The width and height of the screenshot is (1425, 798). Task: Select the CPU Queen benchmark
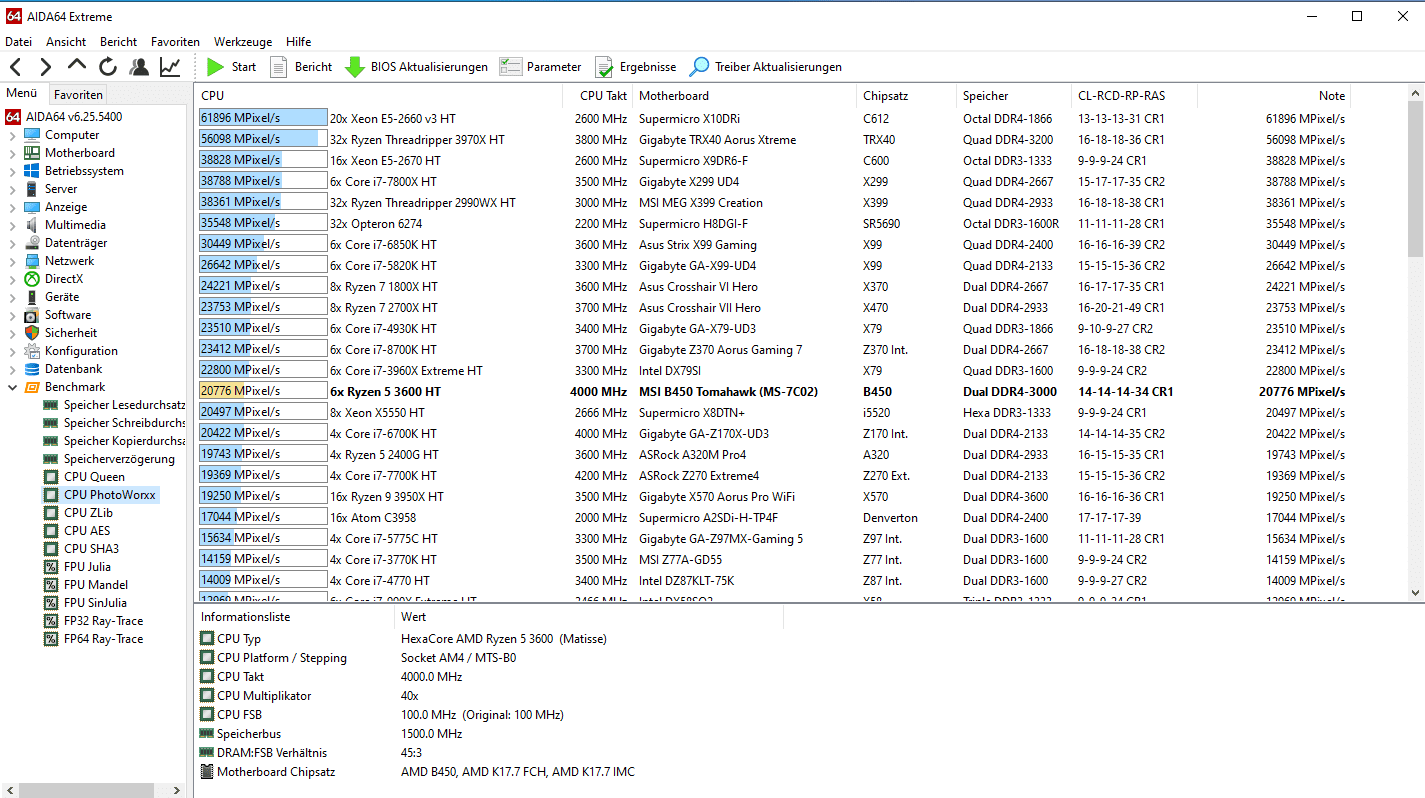click(94, 477)
